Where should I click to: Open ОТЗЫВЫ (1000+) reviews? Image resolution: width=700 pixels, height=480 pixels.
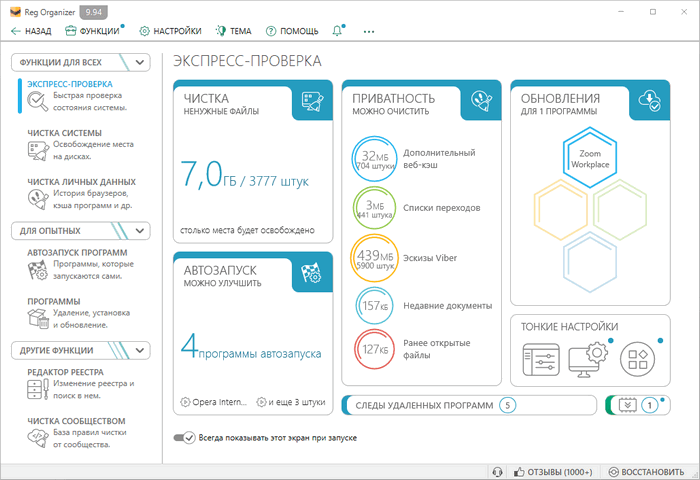pos(553,472)
